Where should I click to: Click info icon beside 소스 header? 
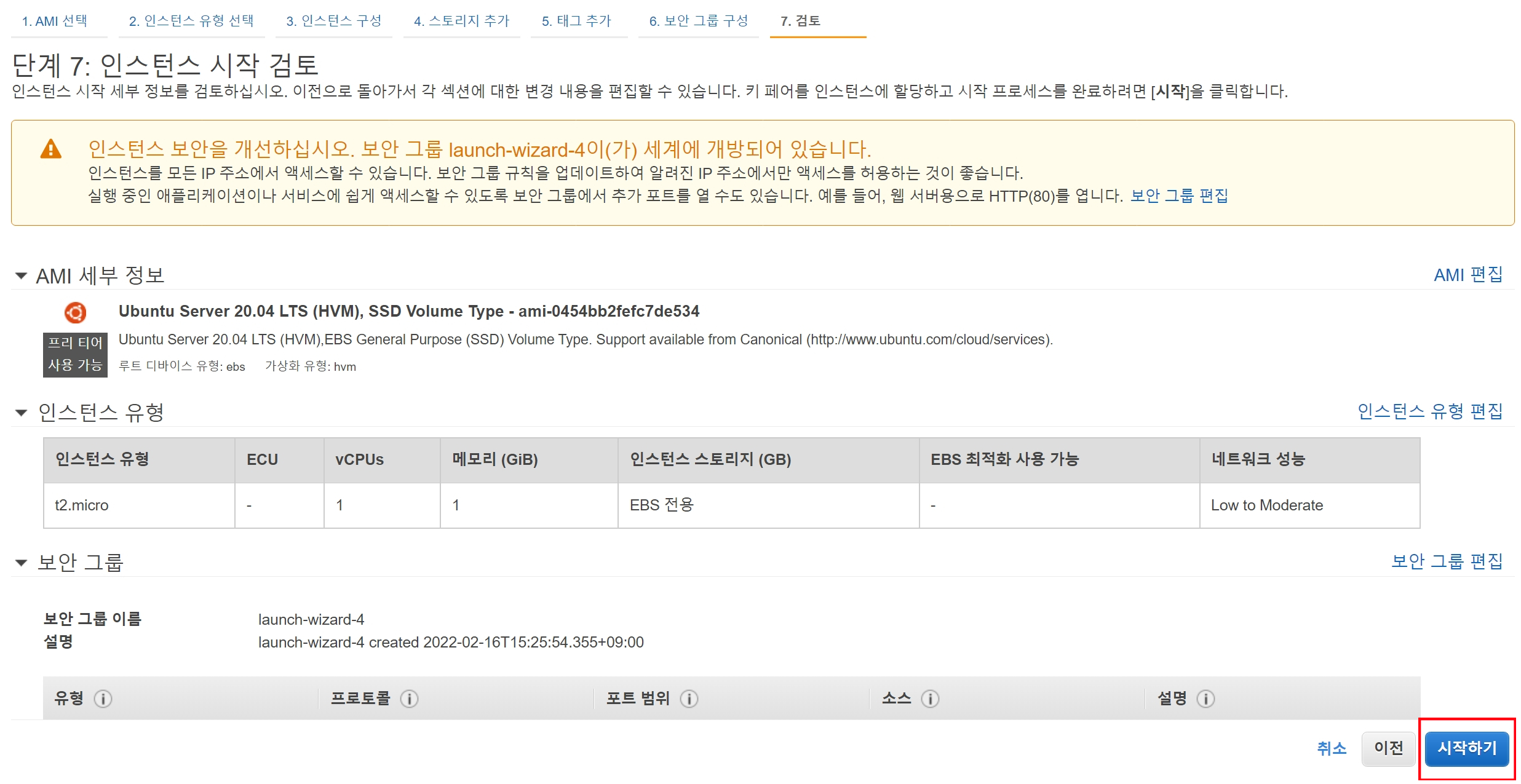(930, 699)
